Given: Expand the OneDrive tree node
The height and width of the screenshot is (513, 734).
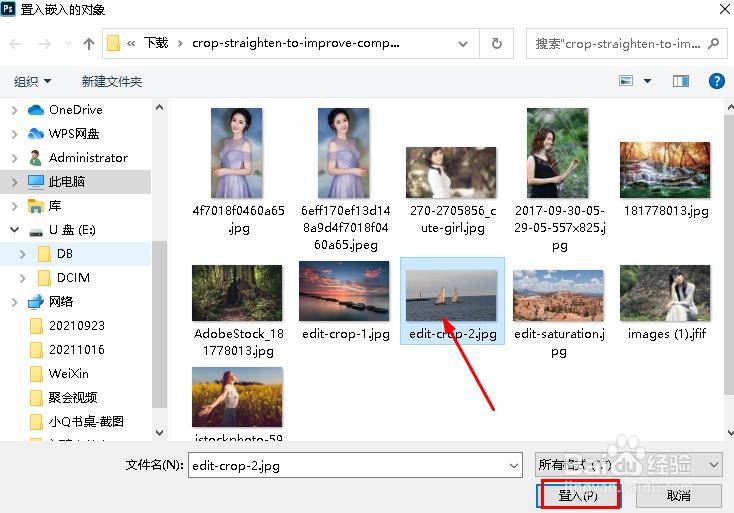Looking at the screenshot, I should coord(14,110).
